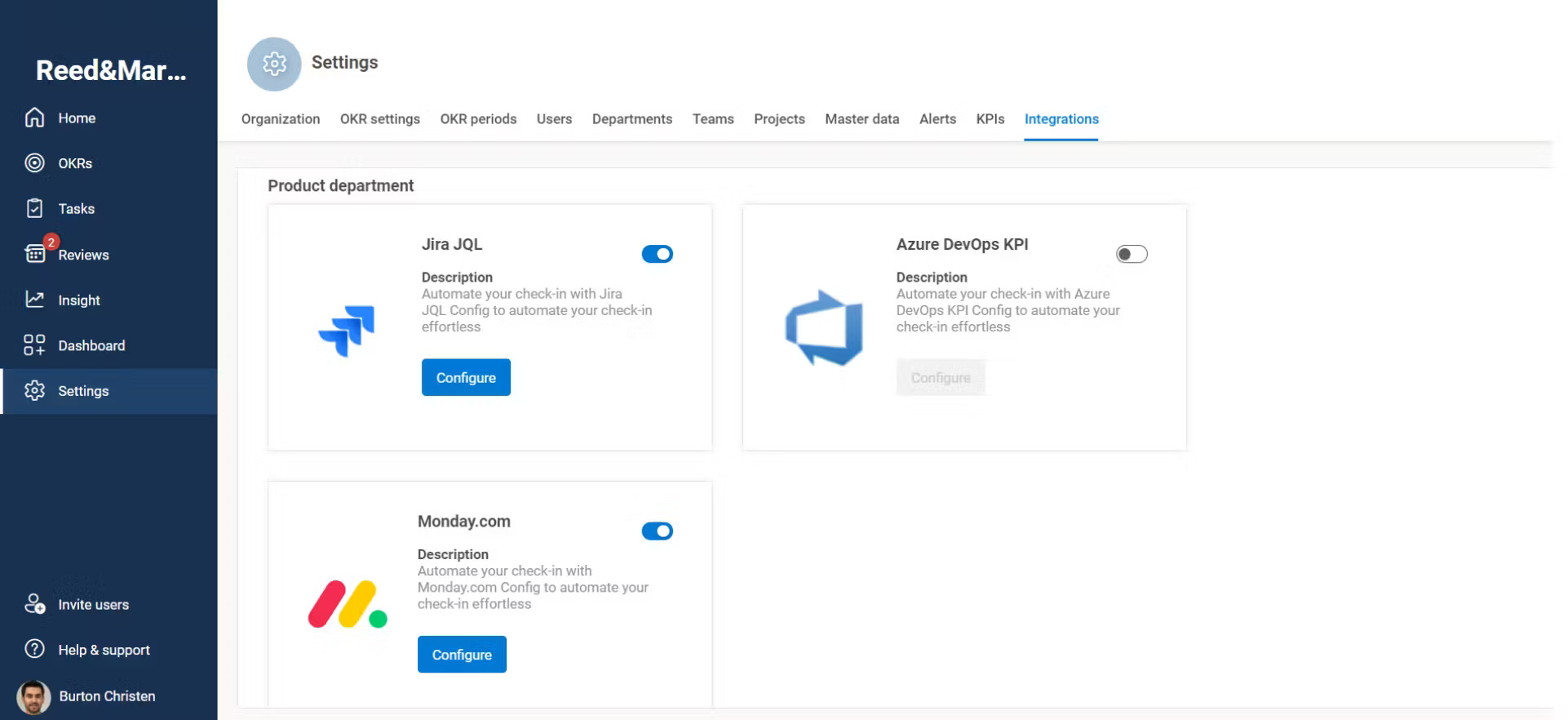1568x720 pixels.
Task: Click Help & support question icon
Action: pos(34,649)
